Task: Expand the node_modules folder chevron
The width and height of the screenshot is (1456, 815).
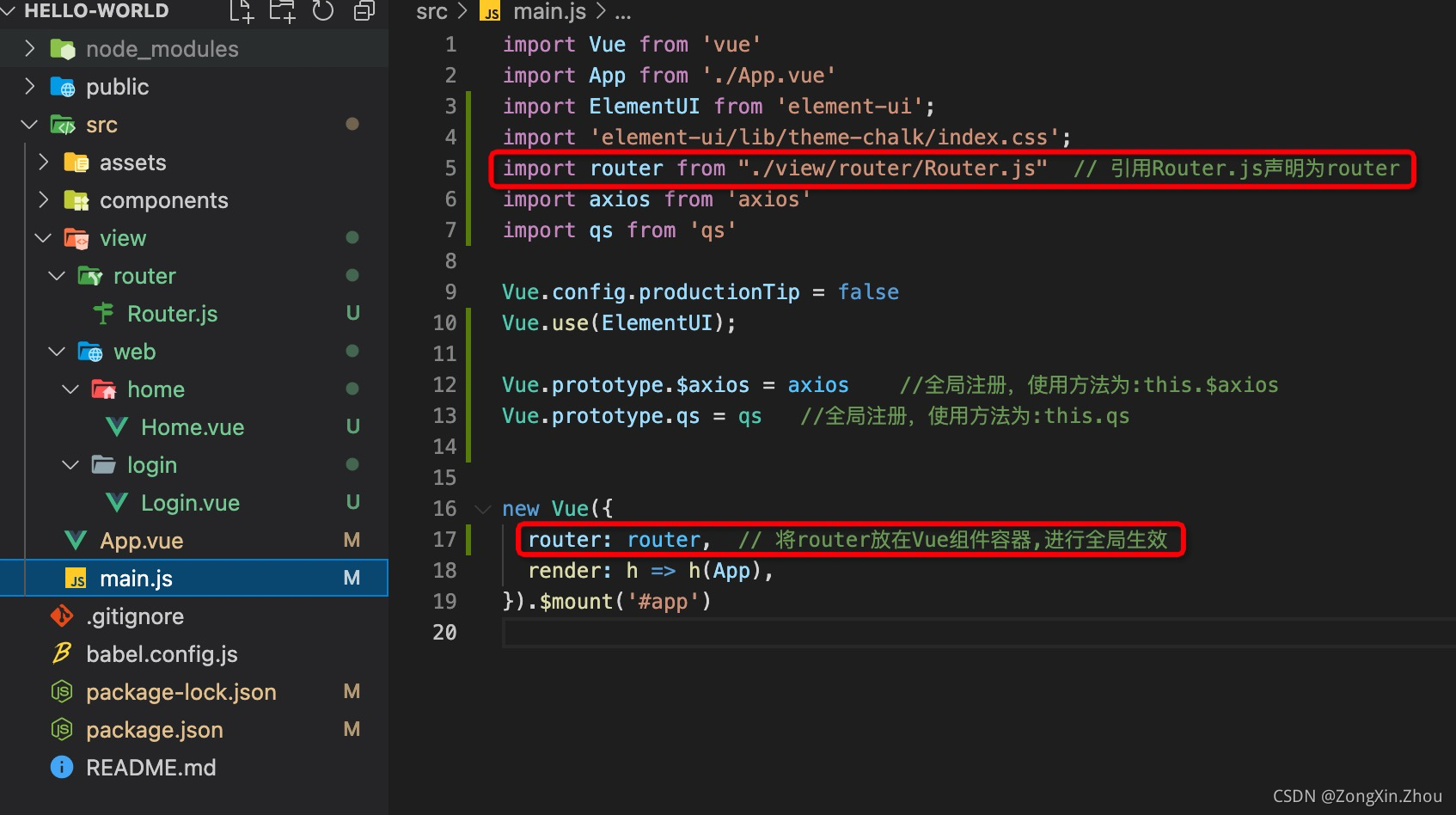Action: 30,49
